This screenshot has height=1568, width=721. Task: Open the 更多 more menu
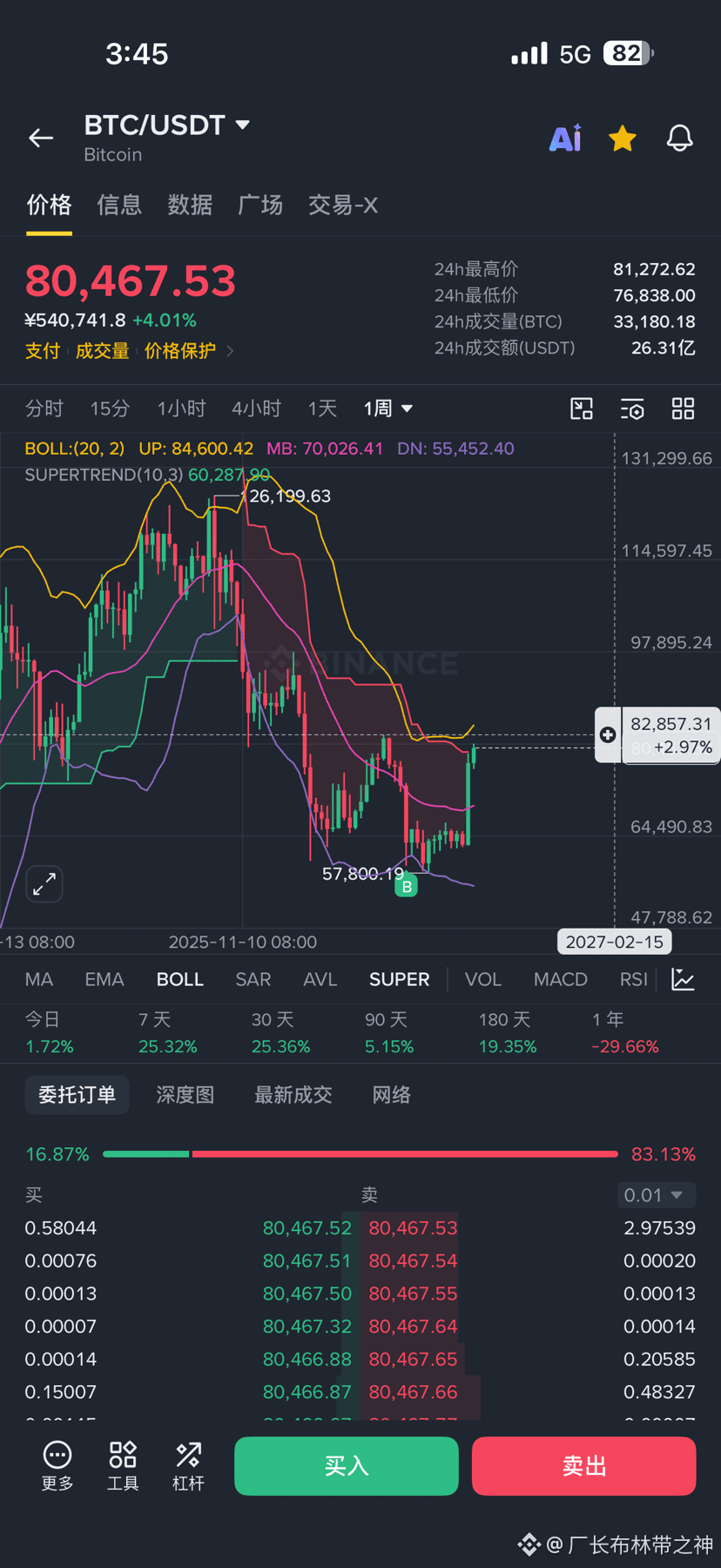coord(57,1466)
